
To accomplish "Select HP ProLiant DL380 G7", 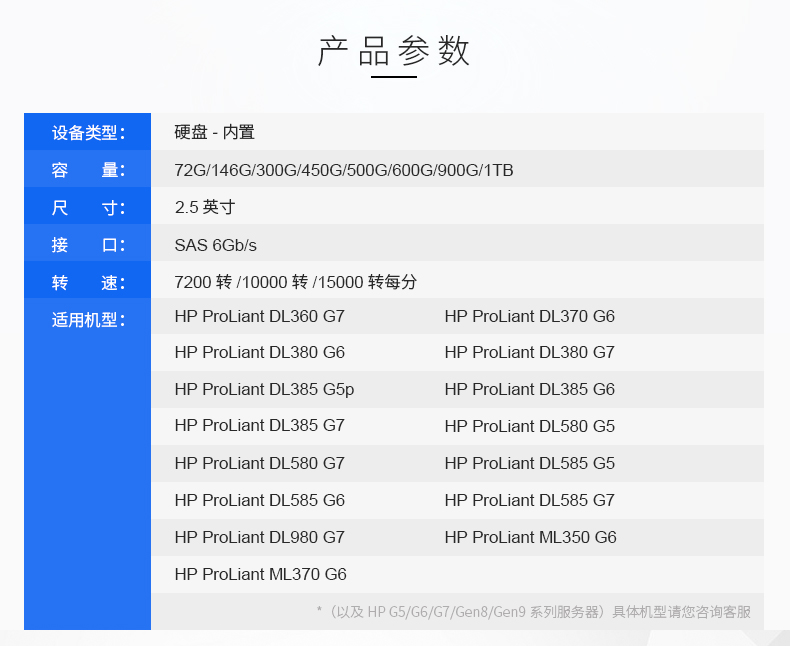I will click(530, 352).
